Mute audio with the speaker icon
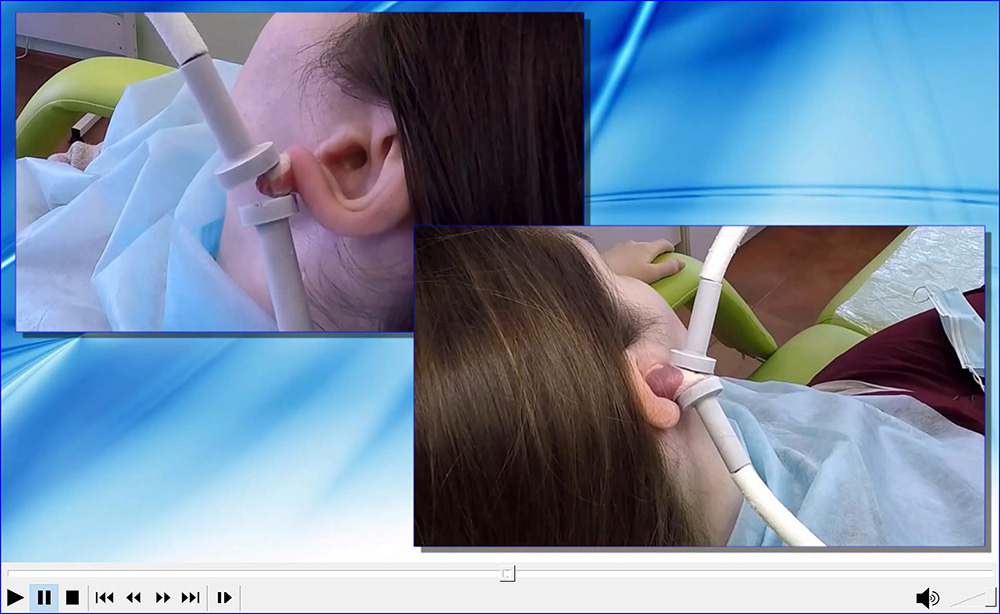 click(927, 598)
